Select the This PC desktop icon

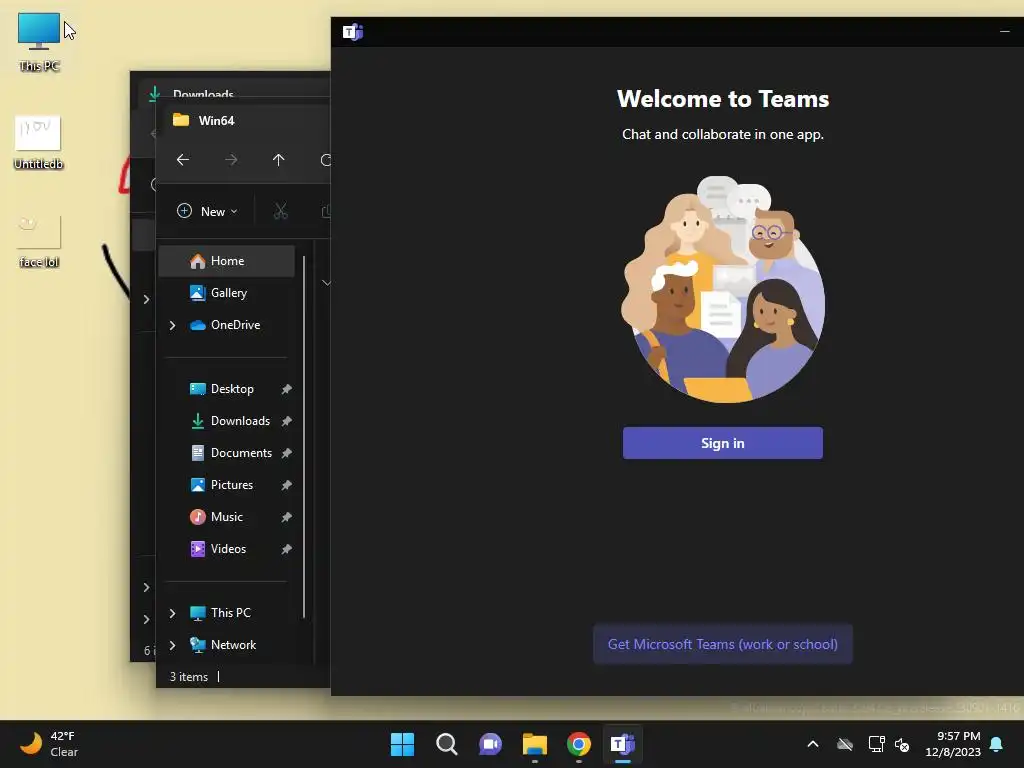pos(39,40)
